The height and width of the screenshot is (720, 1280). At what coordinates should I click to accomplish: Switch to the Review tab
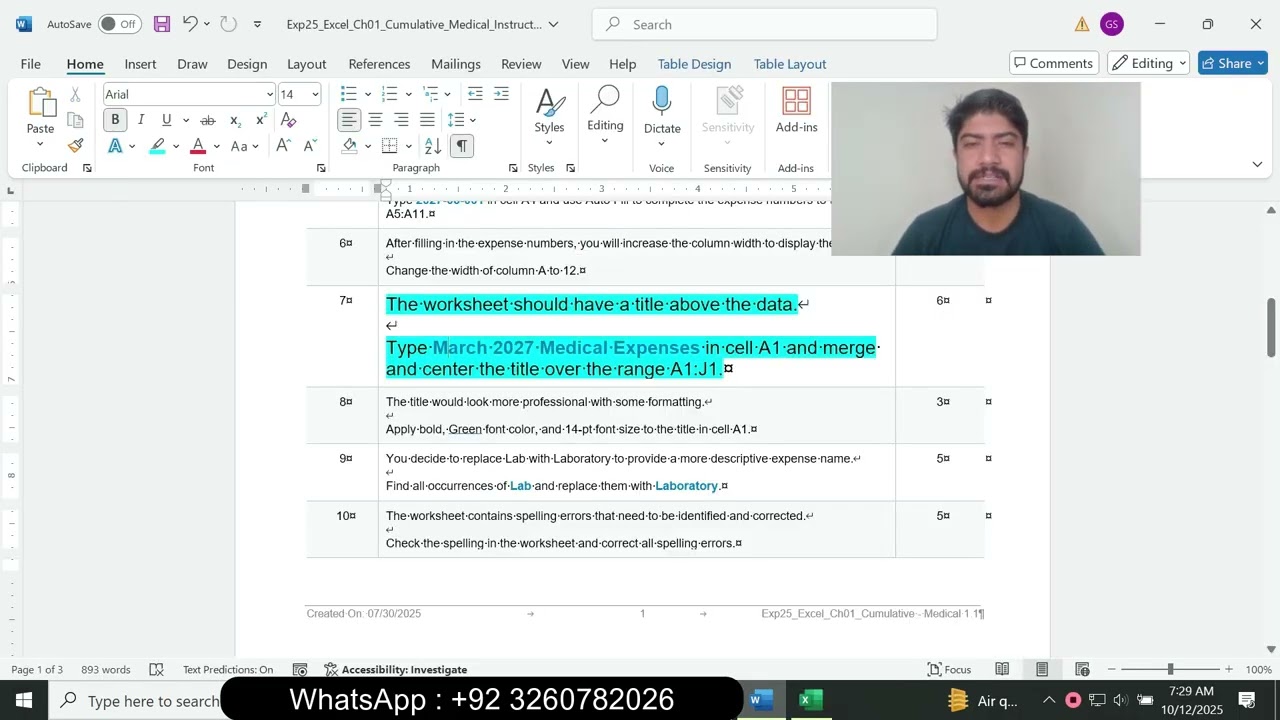click(521, 63)
